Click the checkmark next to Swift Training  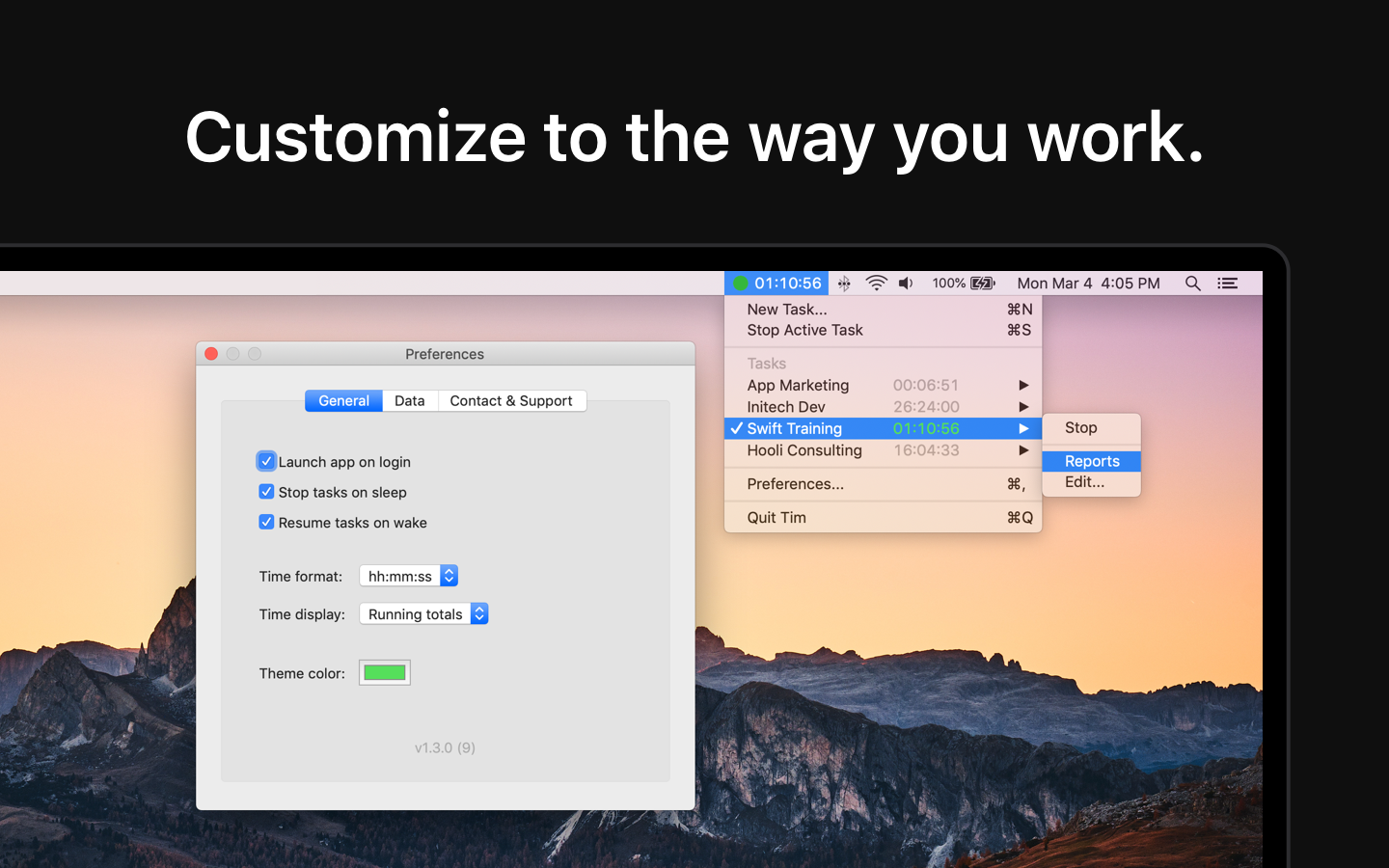[x=736, y=428]
